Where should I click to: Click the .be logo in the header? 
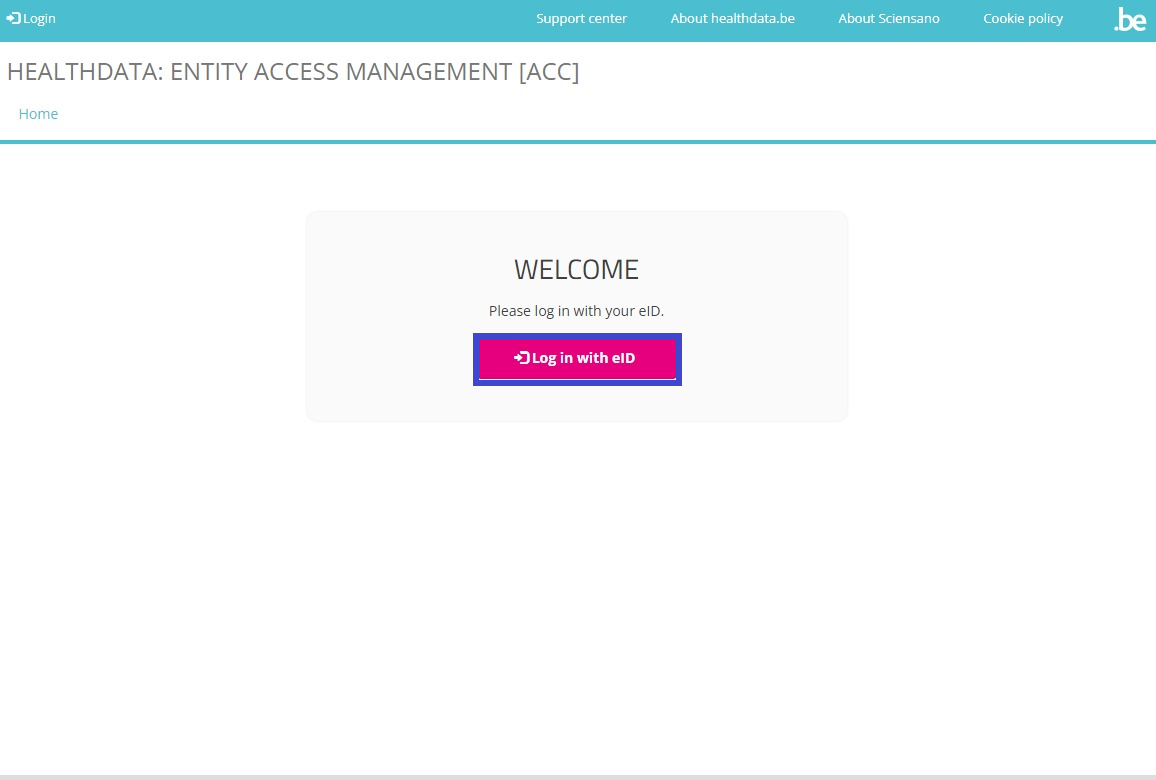tap(1130, 19)
